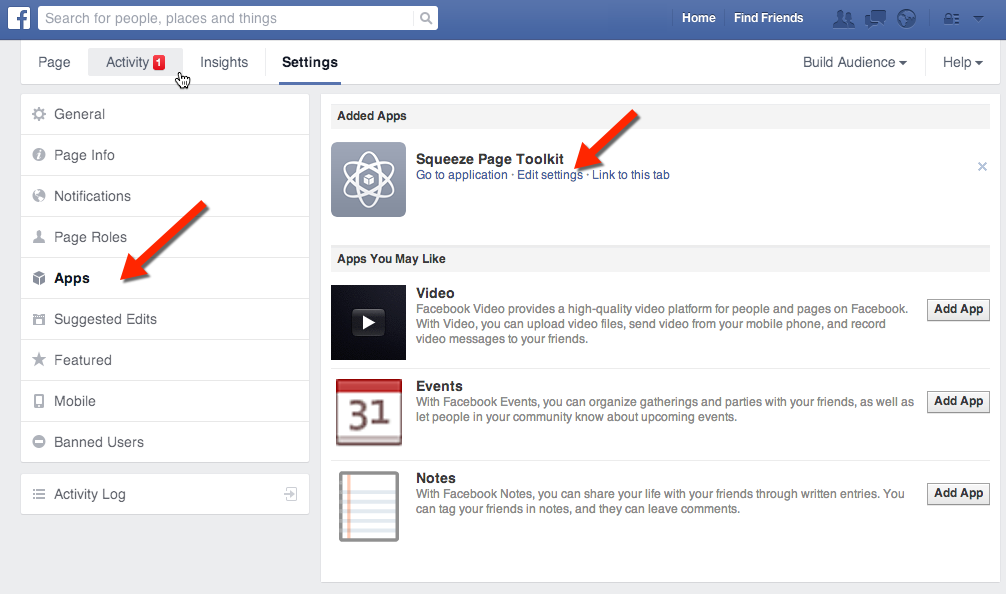Click the search magnifier icon
Image resolution: width=1006 pixels, height=594 pixels.
[x=426, y=18]
